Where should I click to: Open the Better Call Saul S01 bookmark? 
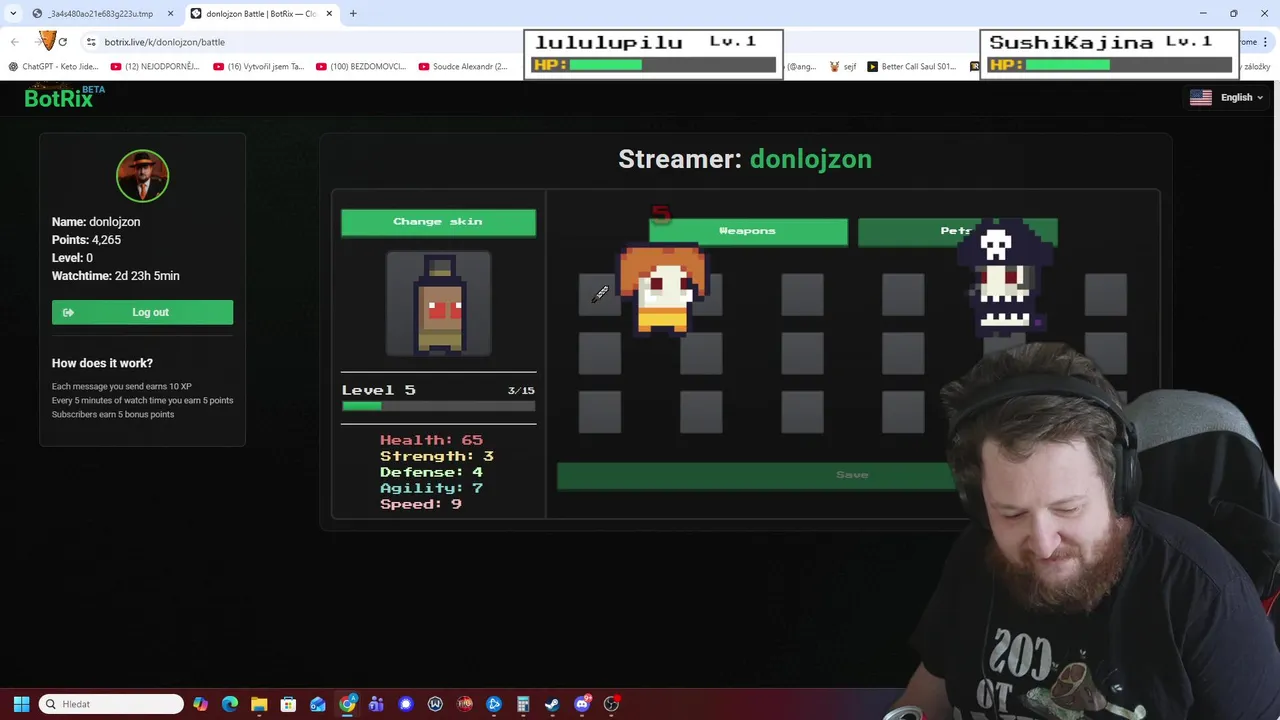912,66
